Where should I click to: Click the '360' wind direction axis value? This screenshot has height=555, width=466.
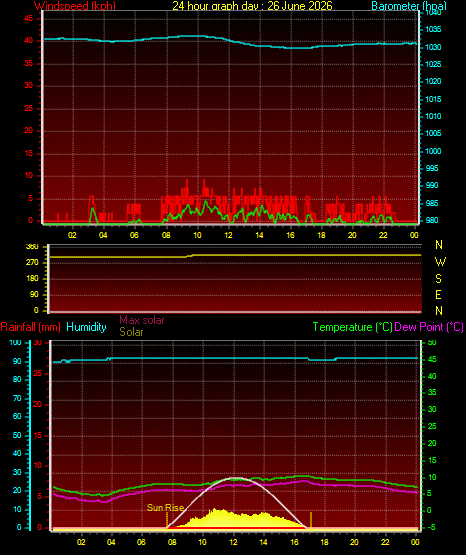coord(32,247)
